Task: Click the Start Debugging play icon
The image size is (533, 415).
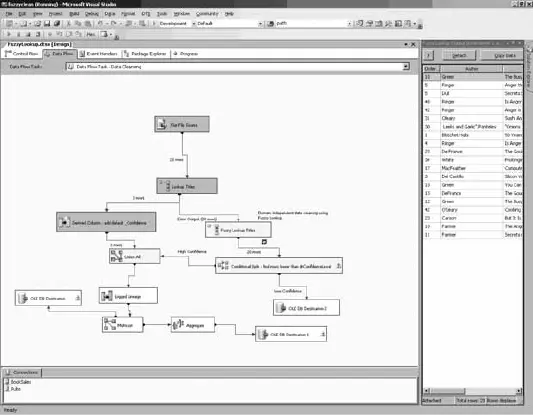Action: [x=154, y=23]
